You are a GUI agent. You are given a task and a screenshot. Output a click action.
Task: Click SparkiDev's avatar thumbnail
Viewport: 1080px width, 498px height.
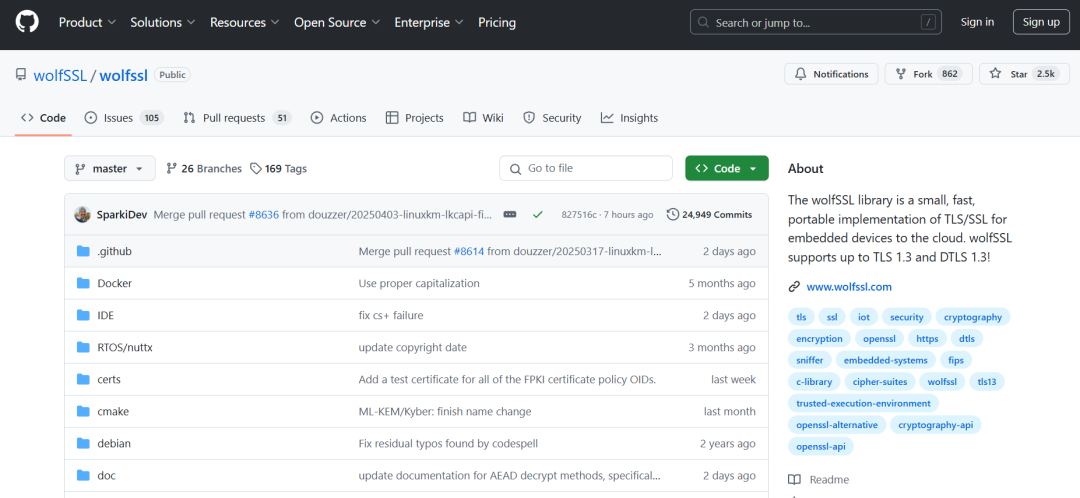[x=83, y=214]
